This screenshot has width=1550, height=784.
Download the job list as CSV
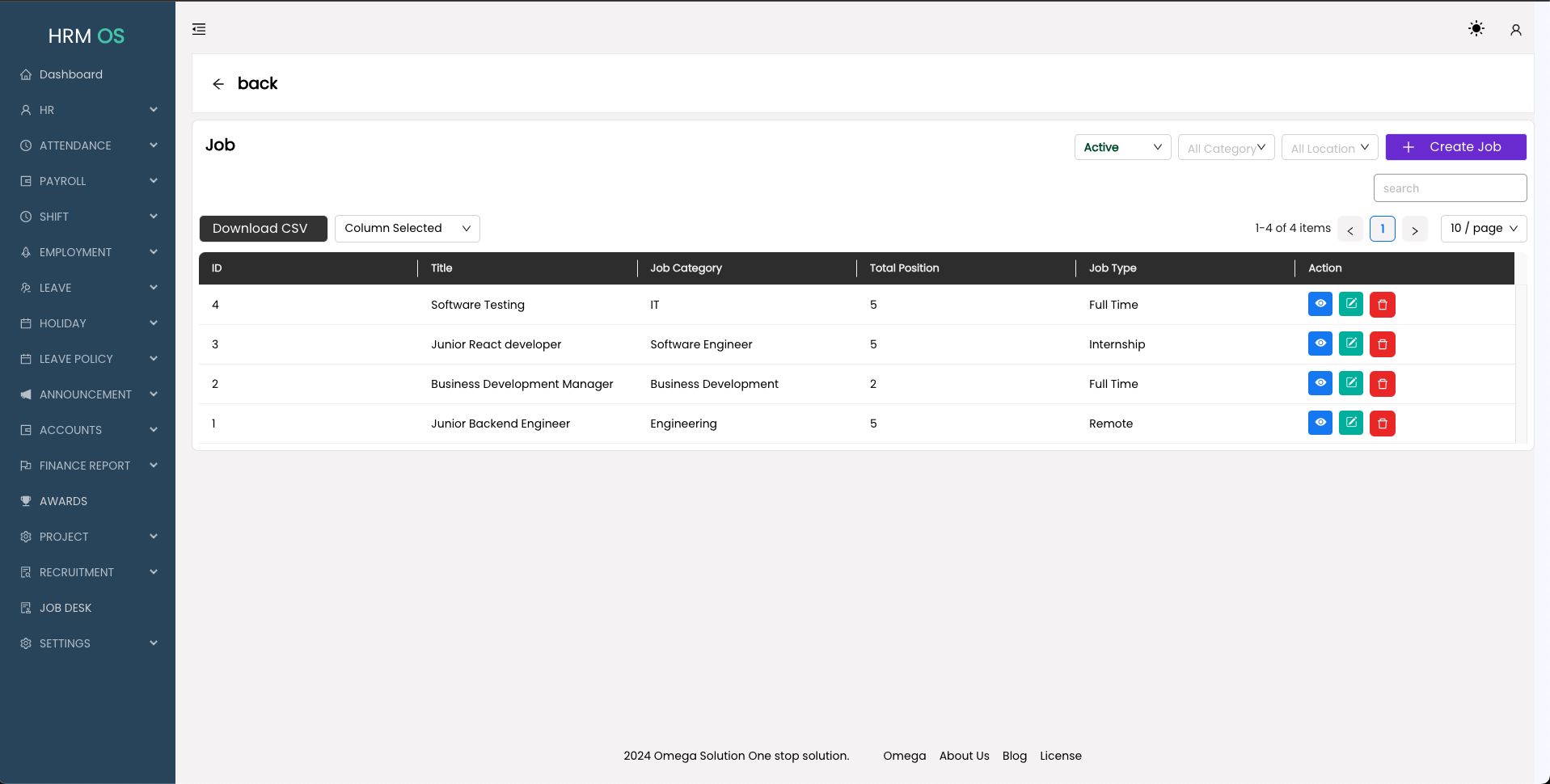click(263, 229)
